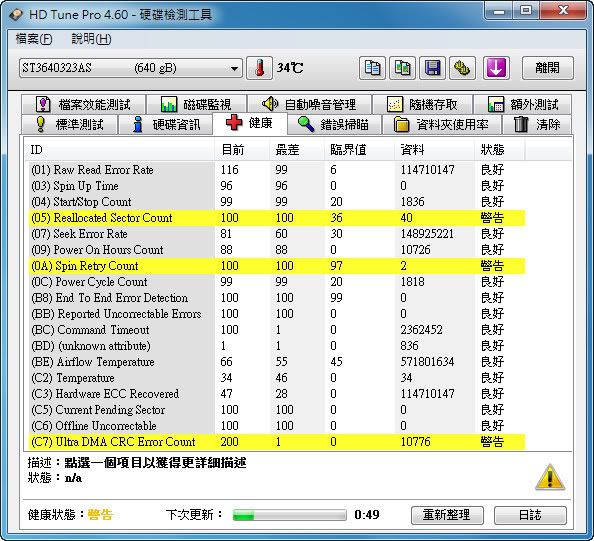Switch to the 檔案效能測試 tab
The image size is (594, 541).
pos(83,104)
